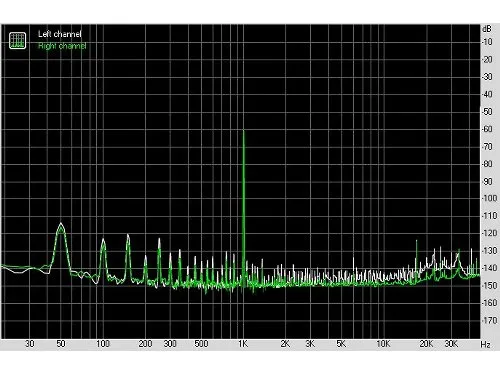Click the -60 dB scale label
The image size is (500, 375).
487,129
